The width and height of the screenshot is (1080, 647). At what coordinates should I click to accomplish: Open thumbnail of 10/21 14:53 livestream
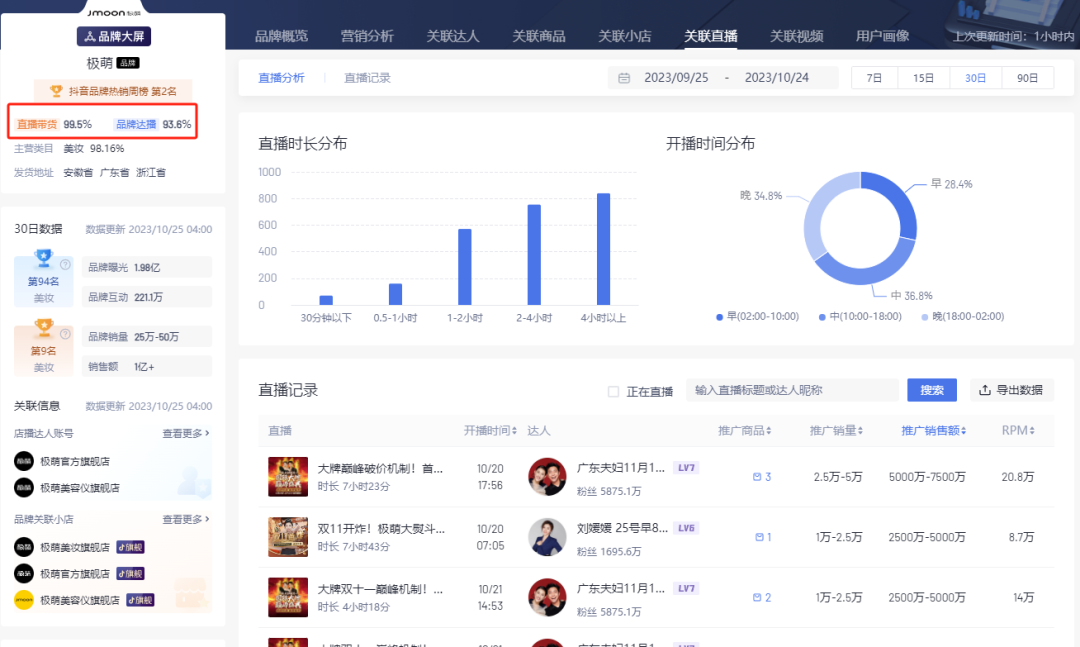tap(288, 597)
